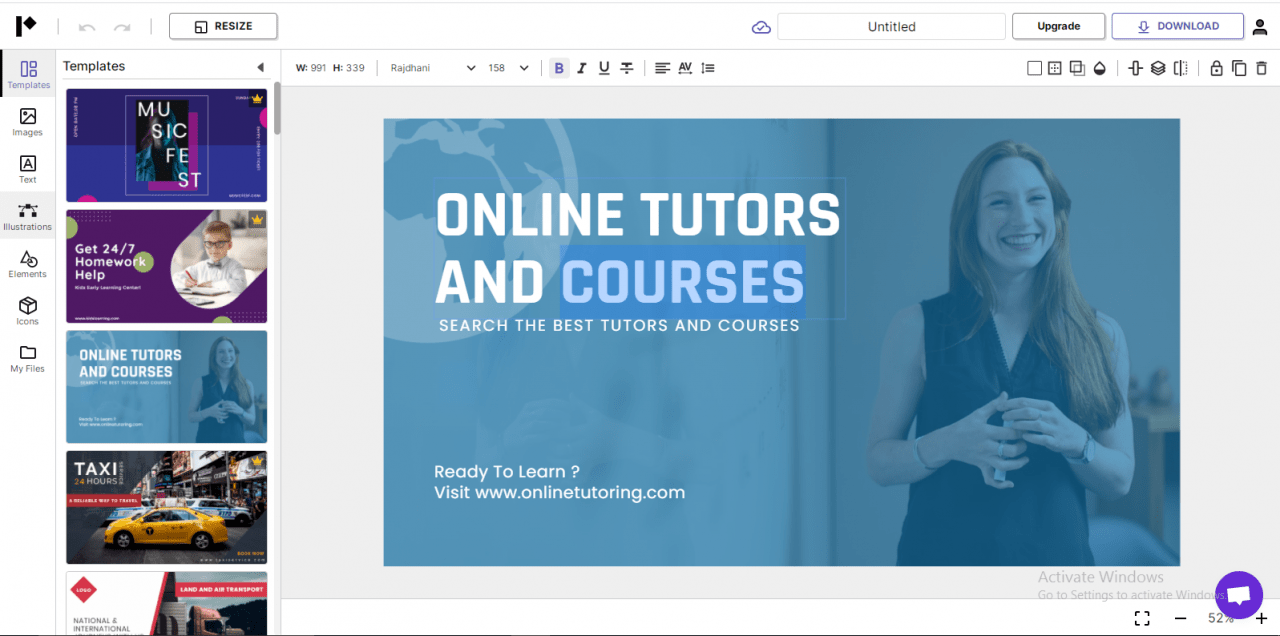Click the DOWNLOAD button
This screenshot has height=636, width=1280.
coord(1177,26)
